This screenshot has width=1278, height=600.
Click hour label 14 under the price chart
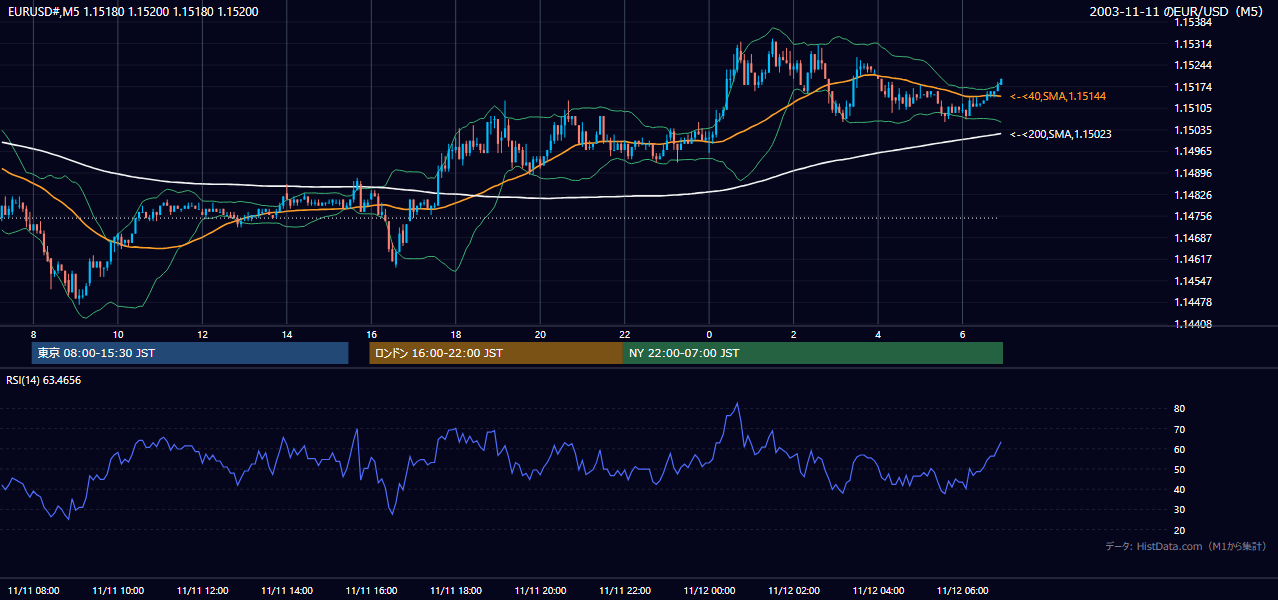pos(287,334)
